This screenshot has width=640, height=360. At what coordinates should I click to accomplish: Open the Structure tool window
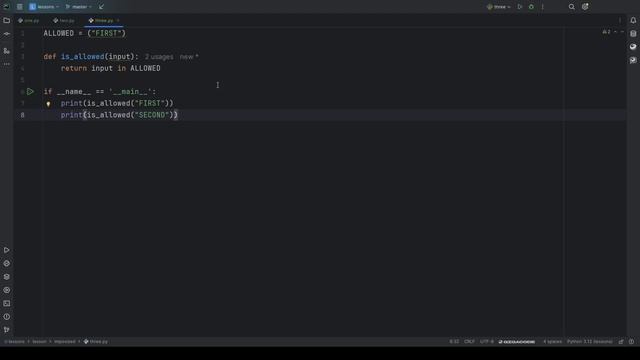7,51
